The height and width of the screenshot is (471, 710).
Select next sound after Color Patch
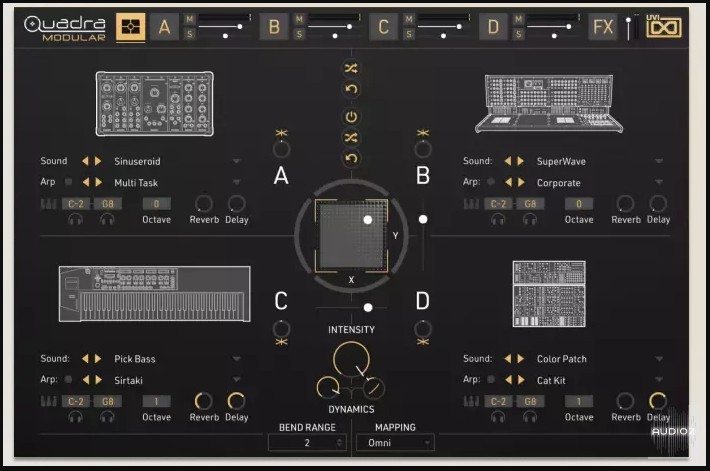coord(521,359)
